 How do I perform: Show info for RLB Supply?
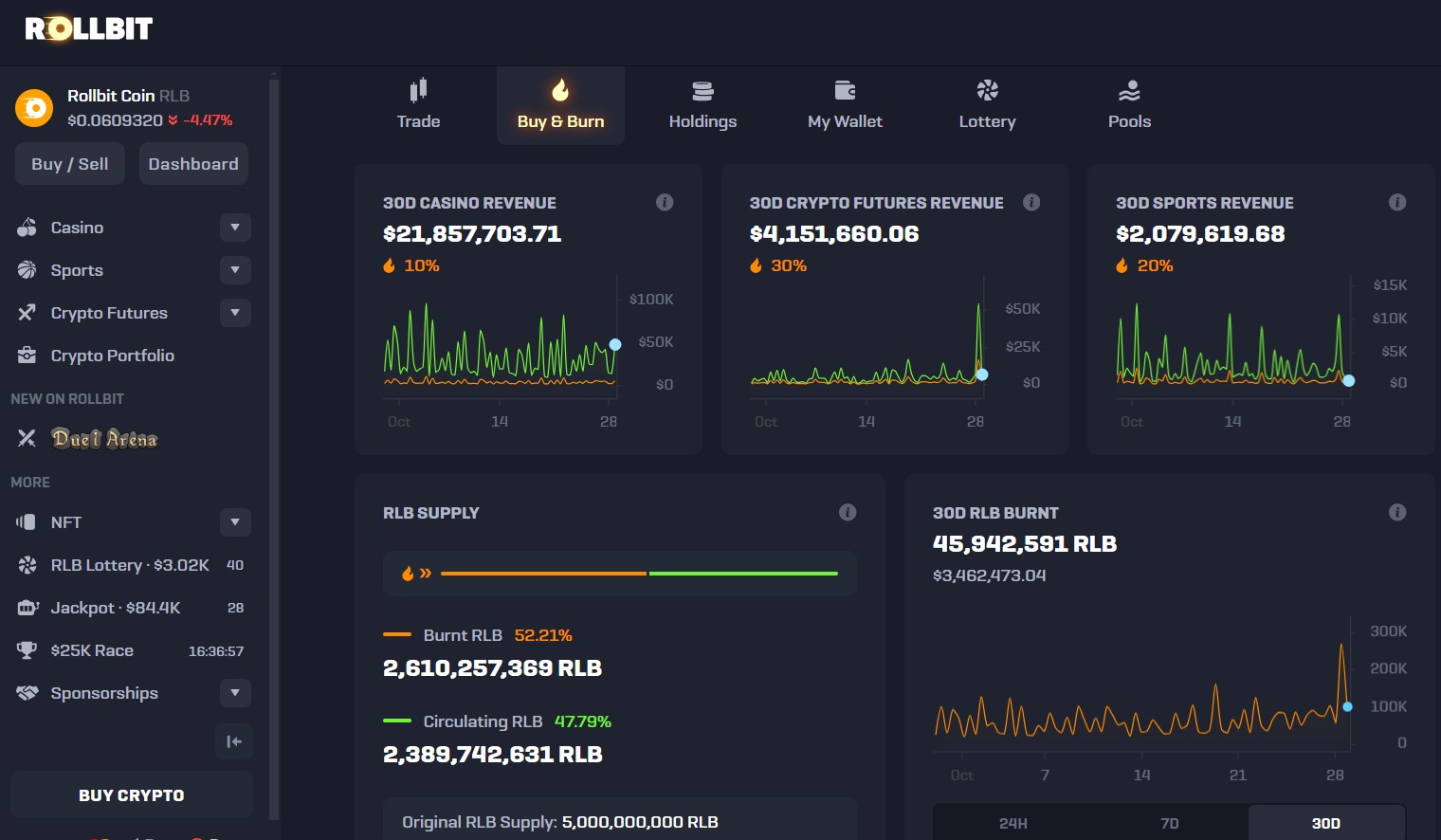point(848,512)
